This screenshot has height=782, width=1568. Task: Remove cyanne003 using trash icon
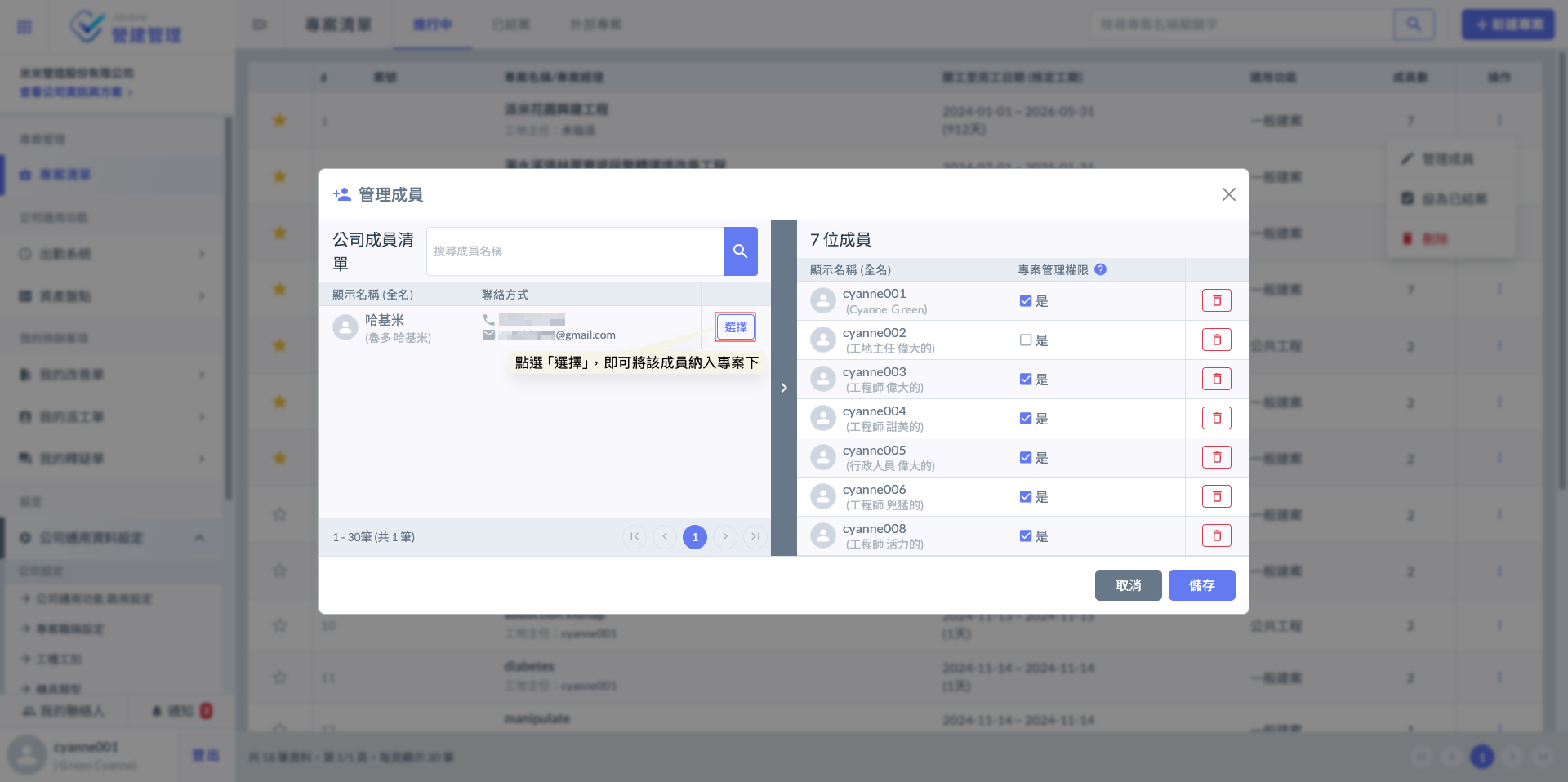click(1216, 380)
